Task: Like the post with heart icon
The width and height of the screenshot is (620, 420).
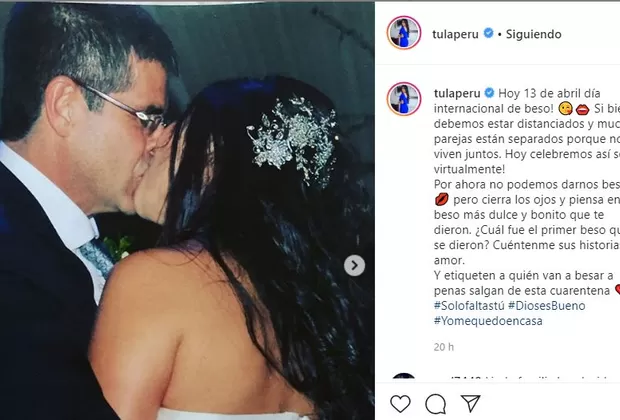Action: click(x=400, y=404)
